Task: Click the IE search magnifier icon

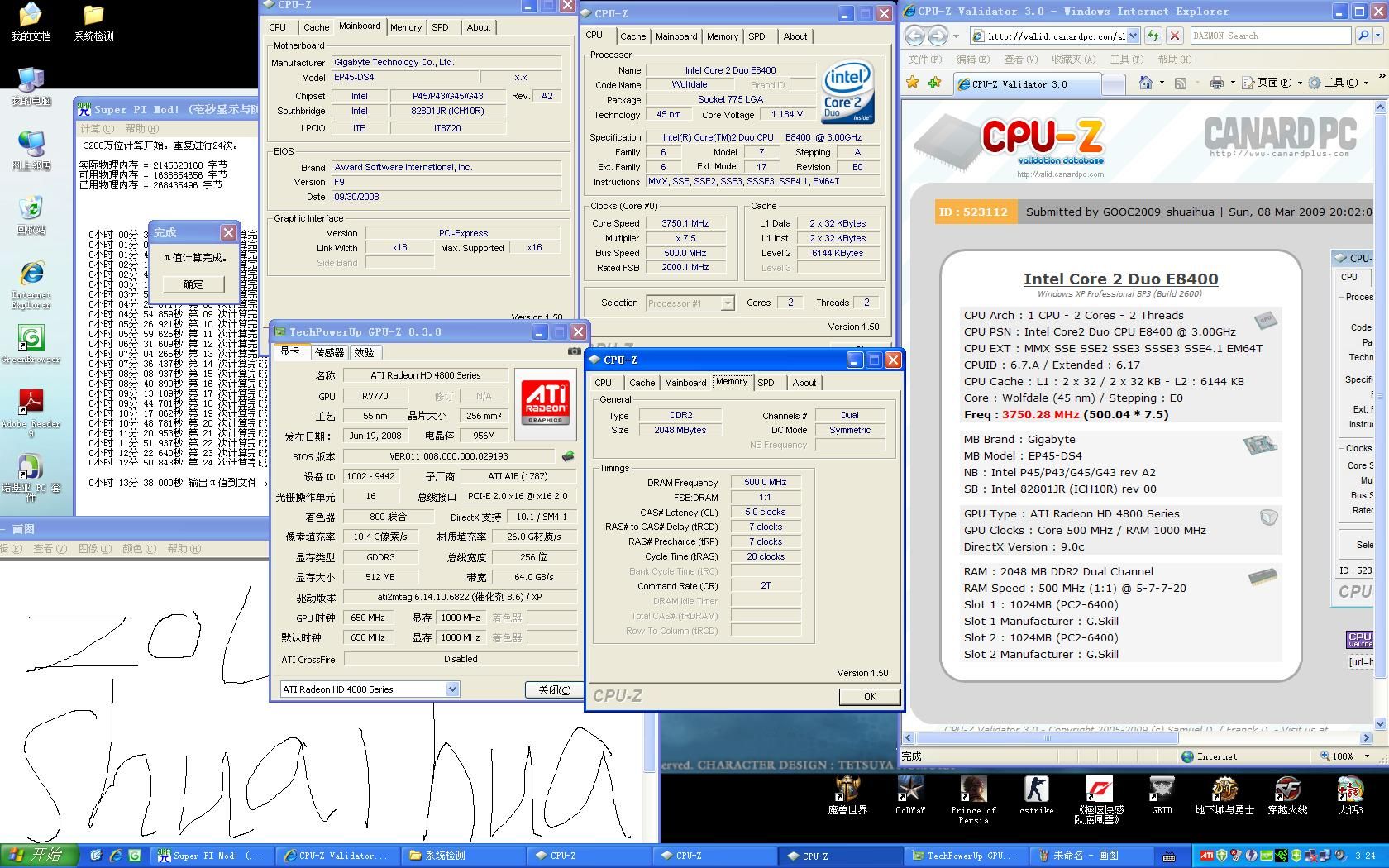Action: (1363, 36)
